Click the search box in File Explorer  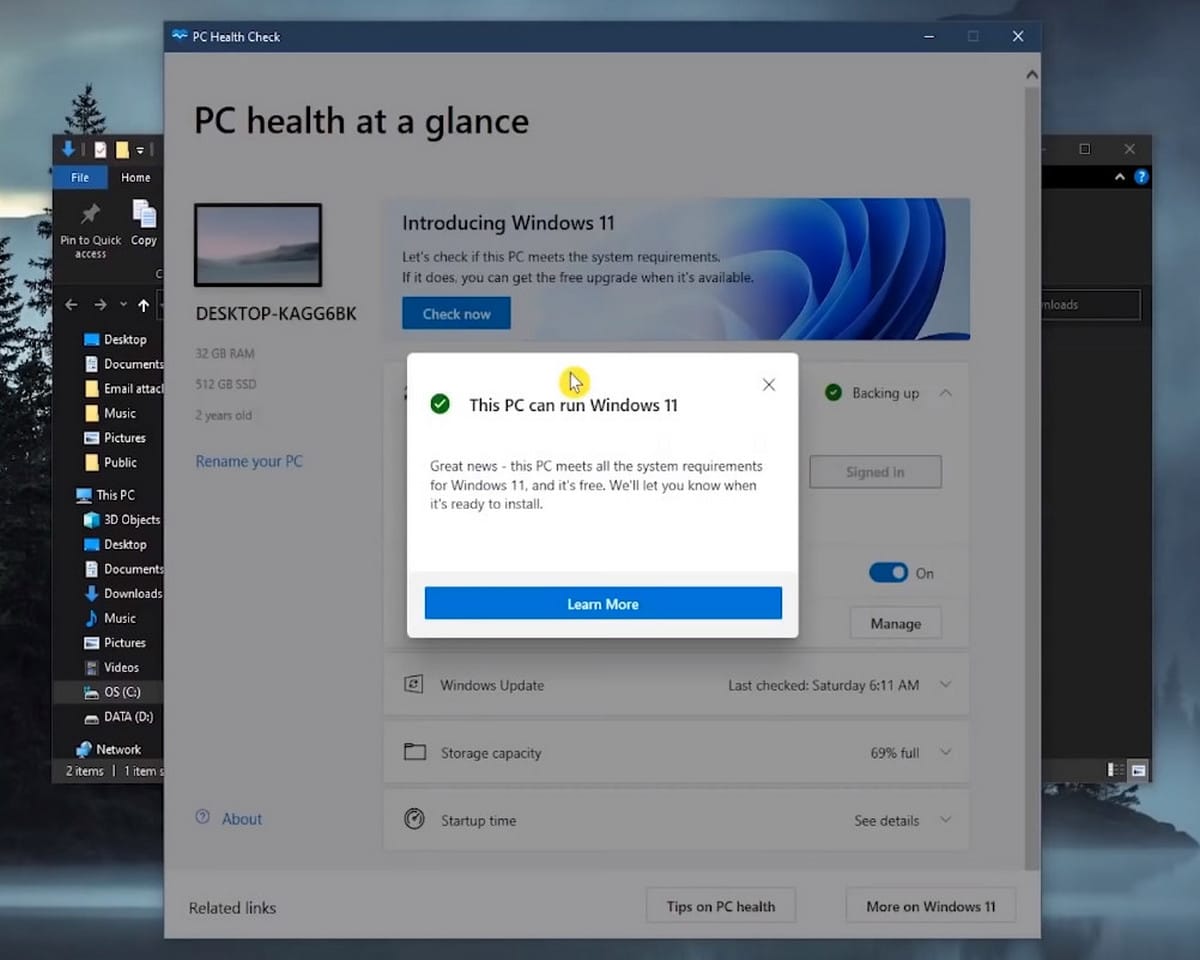[x=1091, y=305]
